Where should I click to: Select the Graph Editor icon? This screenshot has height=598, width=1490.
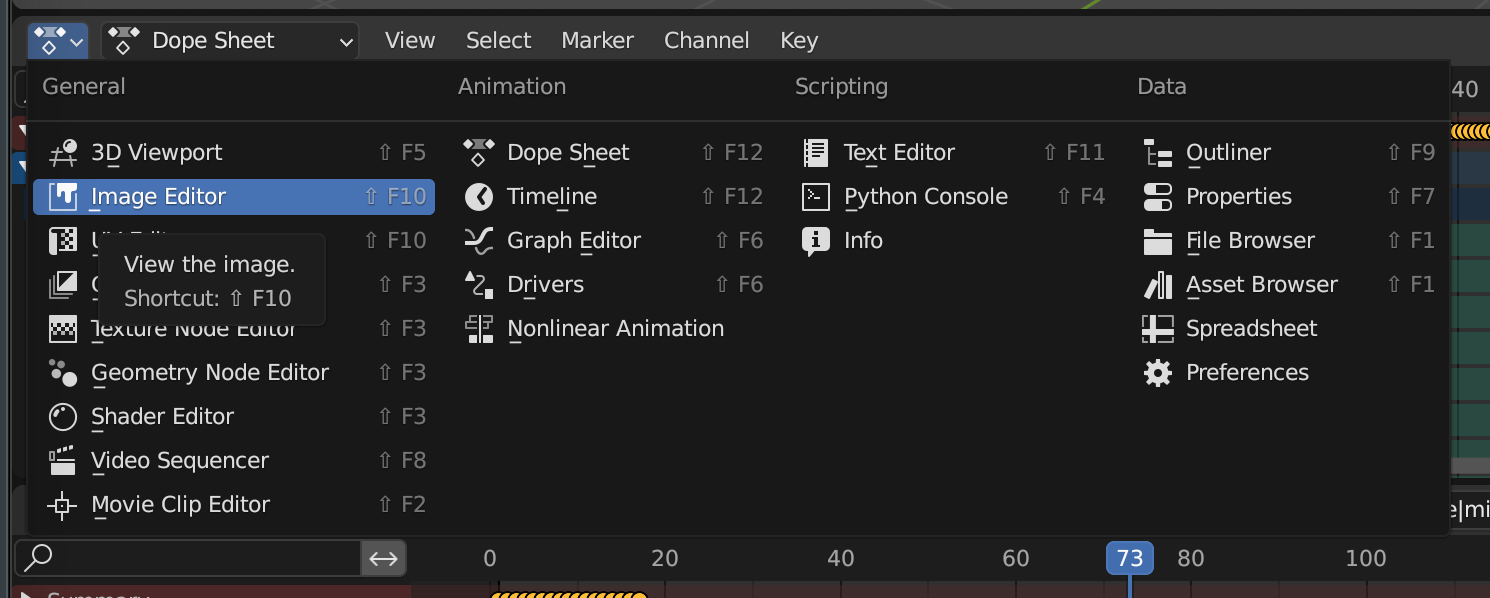(479, 241)
